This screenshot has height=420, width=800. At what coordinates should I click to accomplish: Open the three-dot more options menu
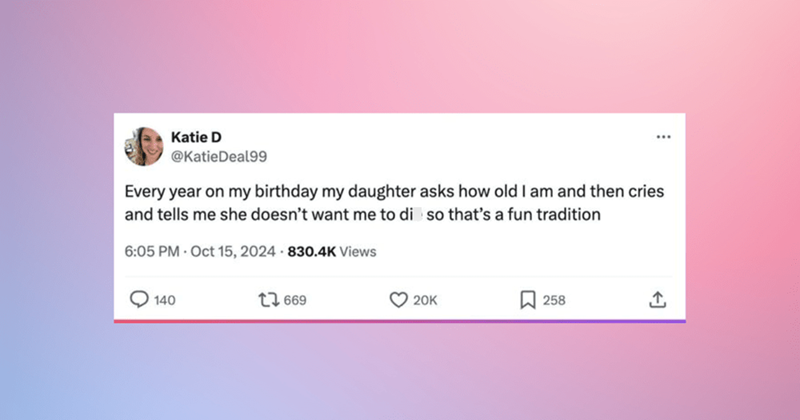pyautogui.click(x=663, y=137)
